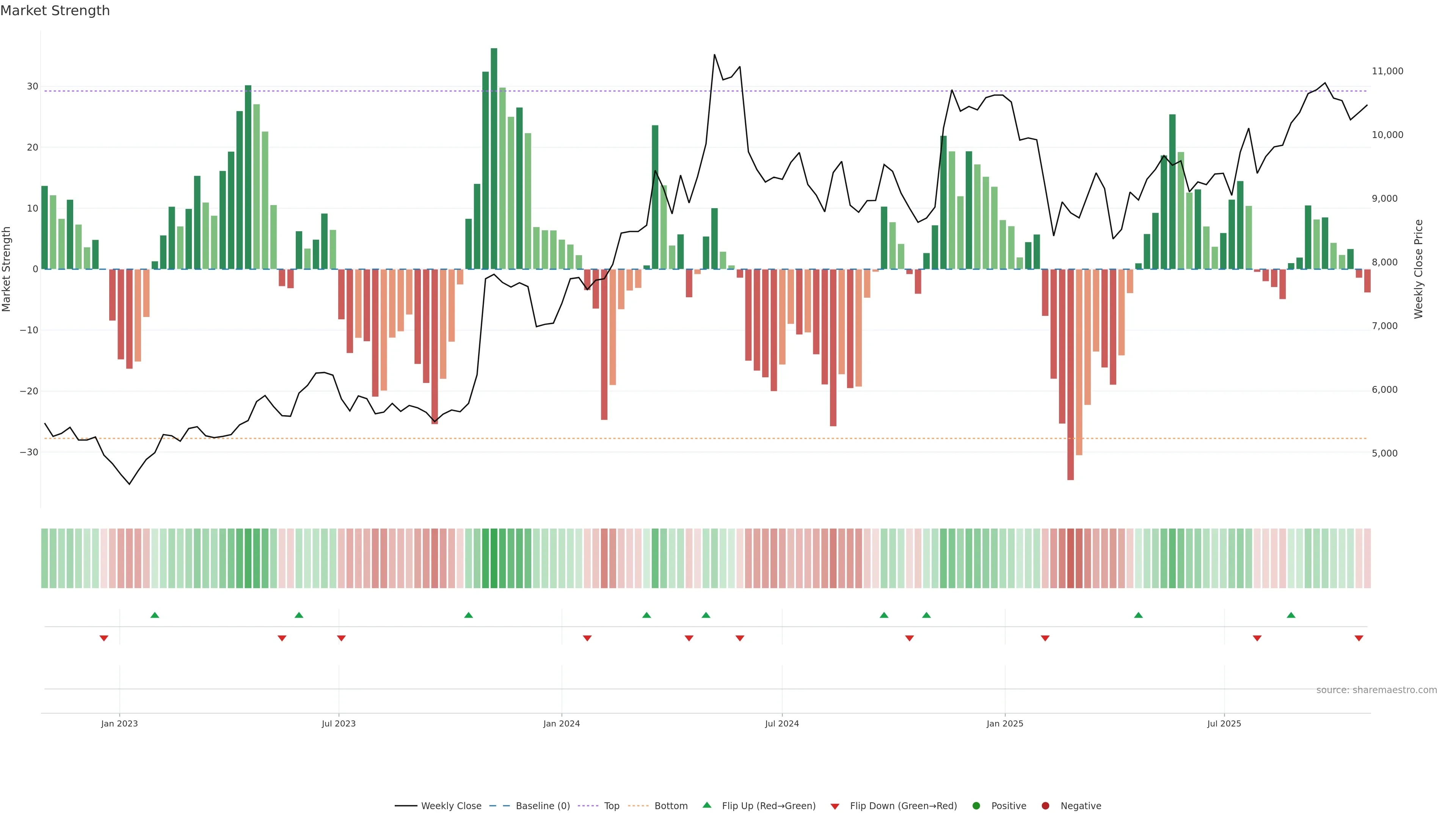
Task: Click the Market Strength chart title
Action: click(x=55, y=11)
